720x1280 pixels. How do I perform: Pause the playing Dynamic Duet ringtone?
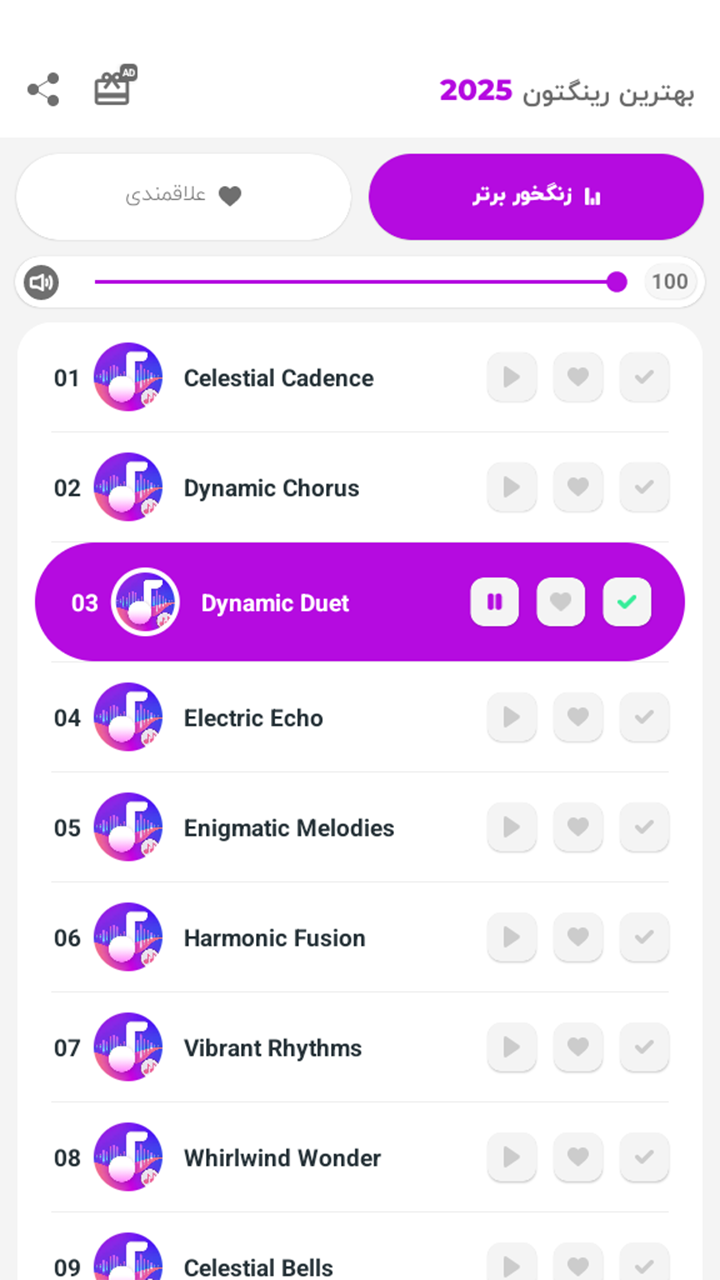(495, 602)
